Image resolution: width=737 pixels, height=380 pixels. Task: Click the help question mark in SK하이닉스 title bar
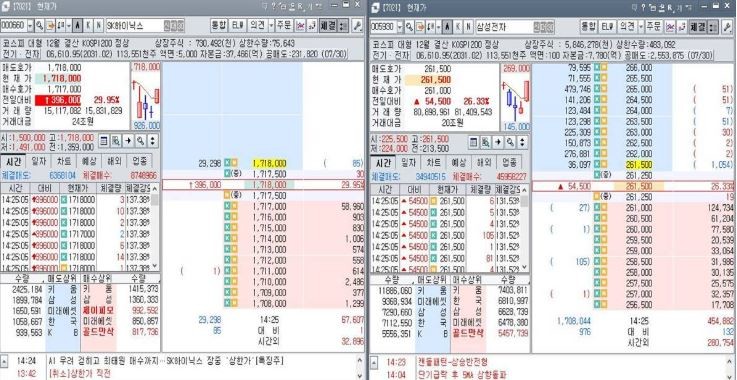[273, 6]
